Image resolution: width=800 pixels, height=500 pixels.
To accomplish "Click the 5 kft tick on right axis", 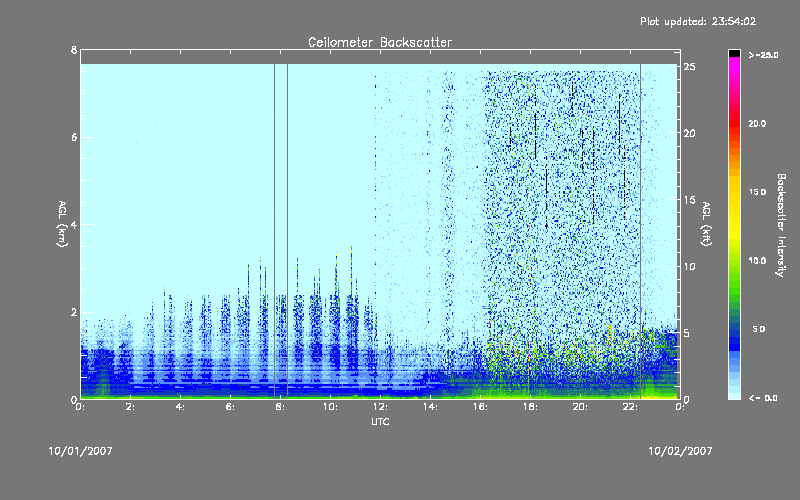I will coord(687,333).
